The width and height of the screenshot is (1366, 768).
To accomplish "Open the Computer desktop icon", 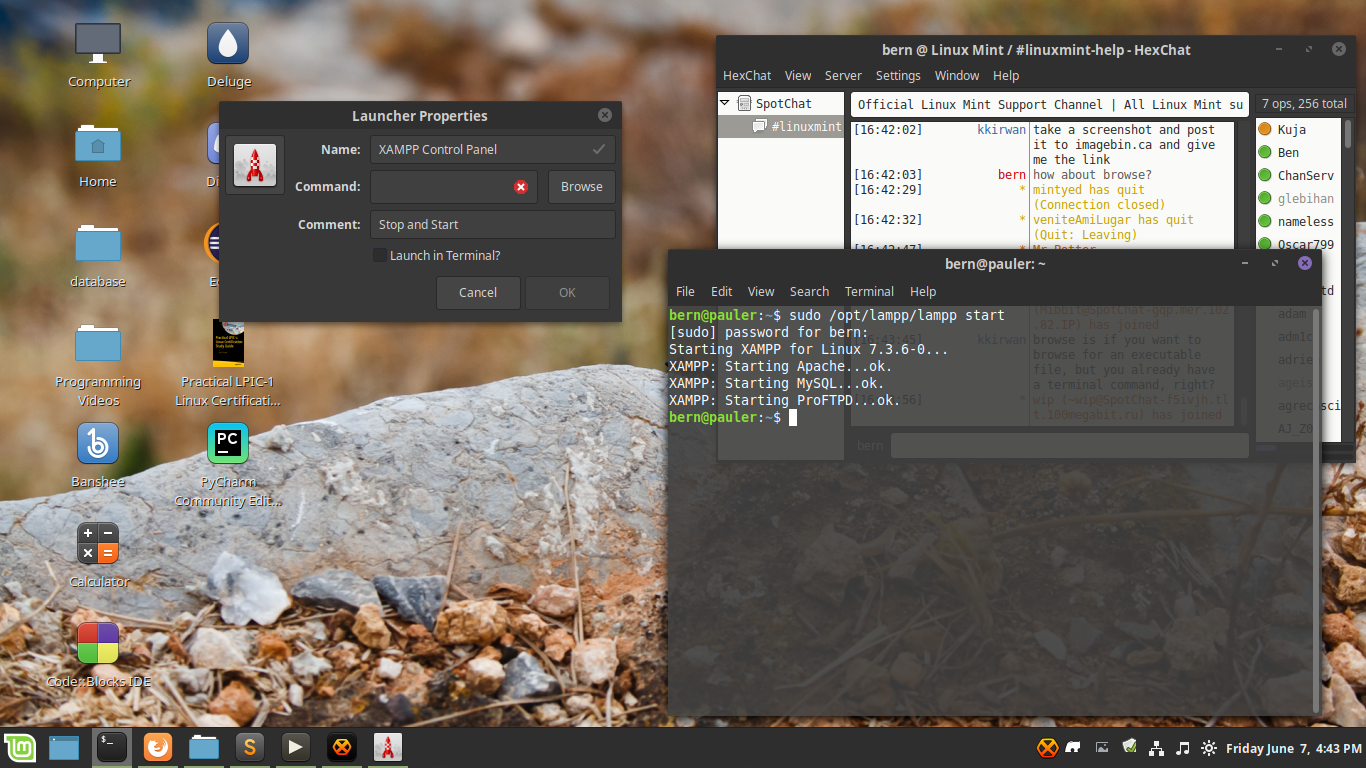I will (x=98, y=56).
